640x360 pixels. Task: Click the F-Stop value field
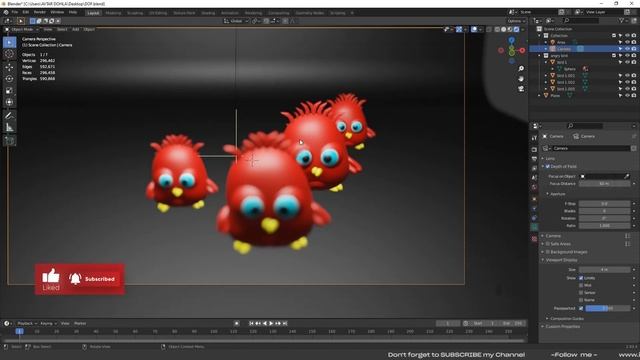604,203
